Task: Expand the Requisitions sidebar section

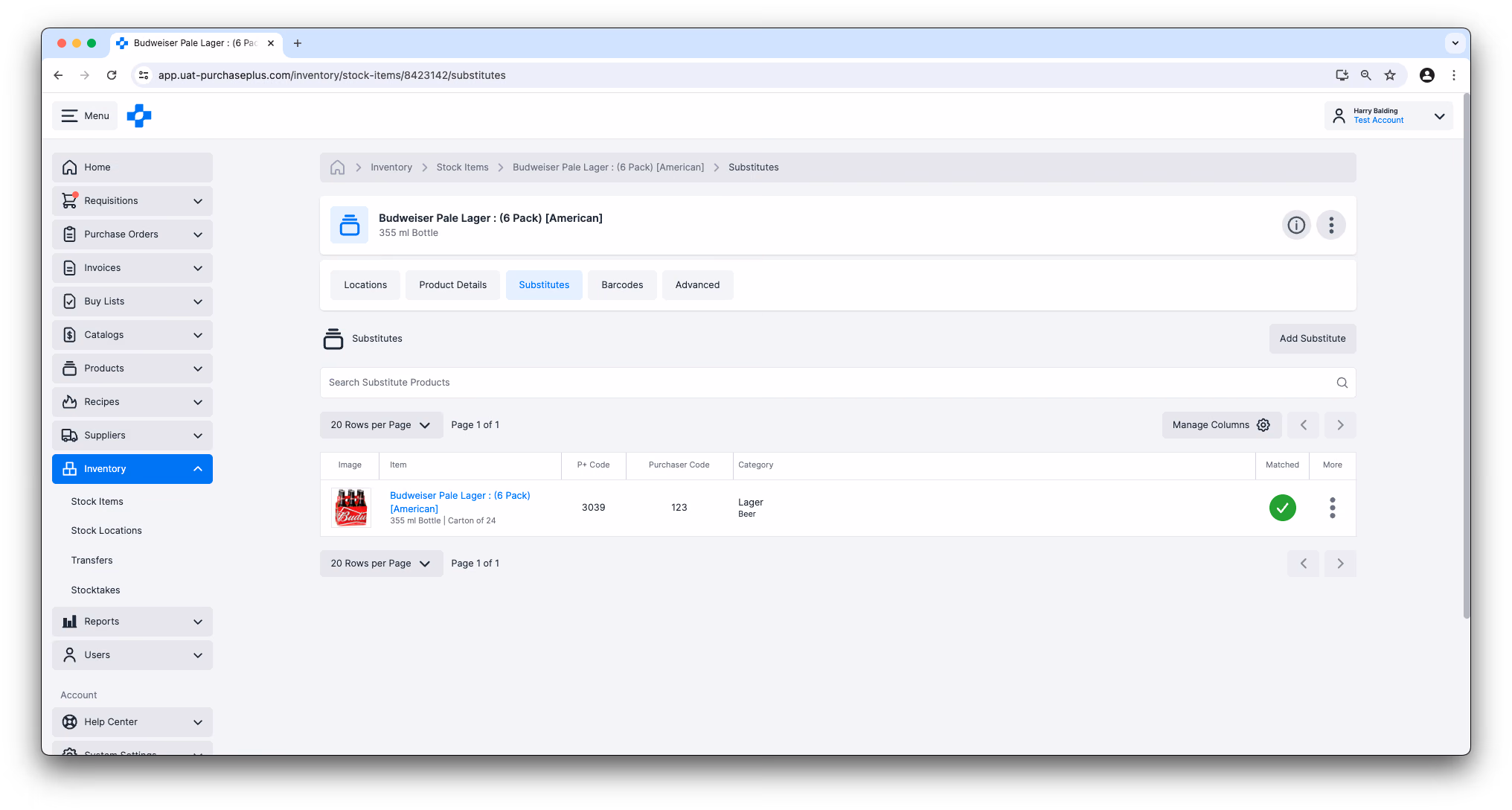Action: (132, 201)
